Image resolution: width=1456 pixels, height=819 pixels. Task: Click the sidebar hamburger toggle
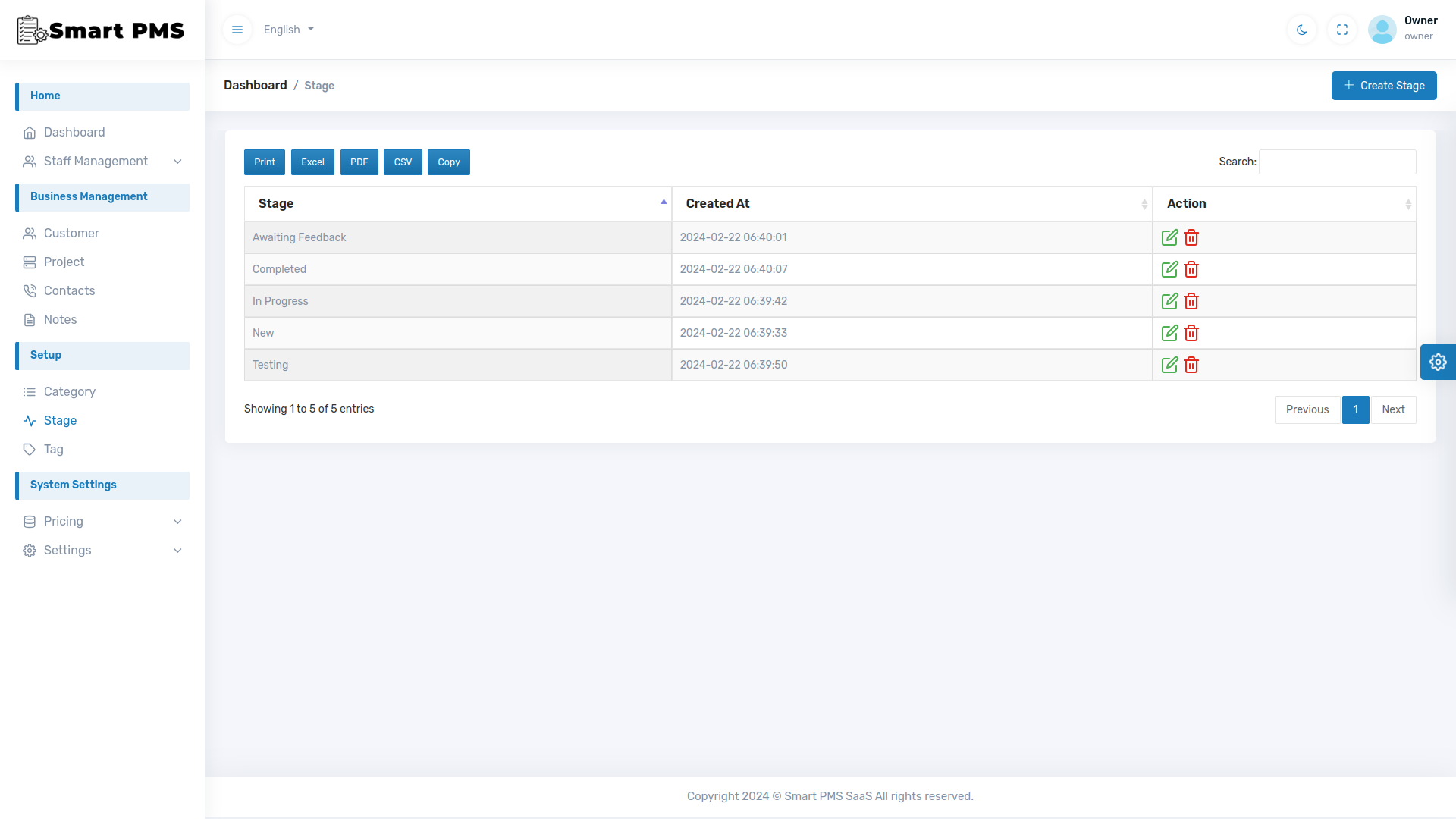tap(237, 30)
